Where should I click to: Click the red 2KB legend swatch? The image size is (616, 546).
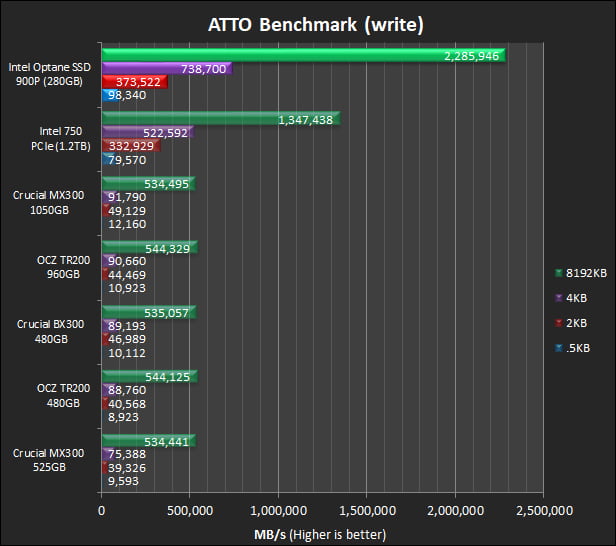point(559,323)
